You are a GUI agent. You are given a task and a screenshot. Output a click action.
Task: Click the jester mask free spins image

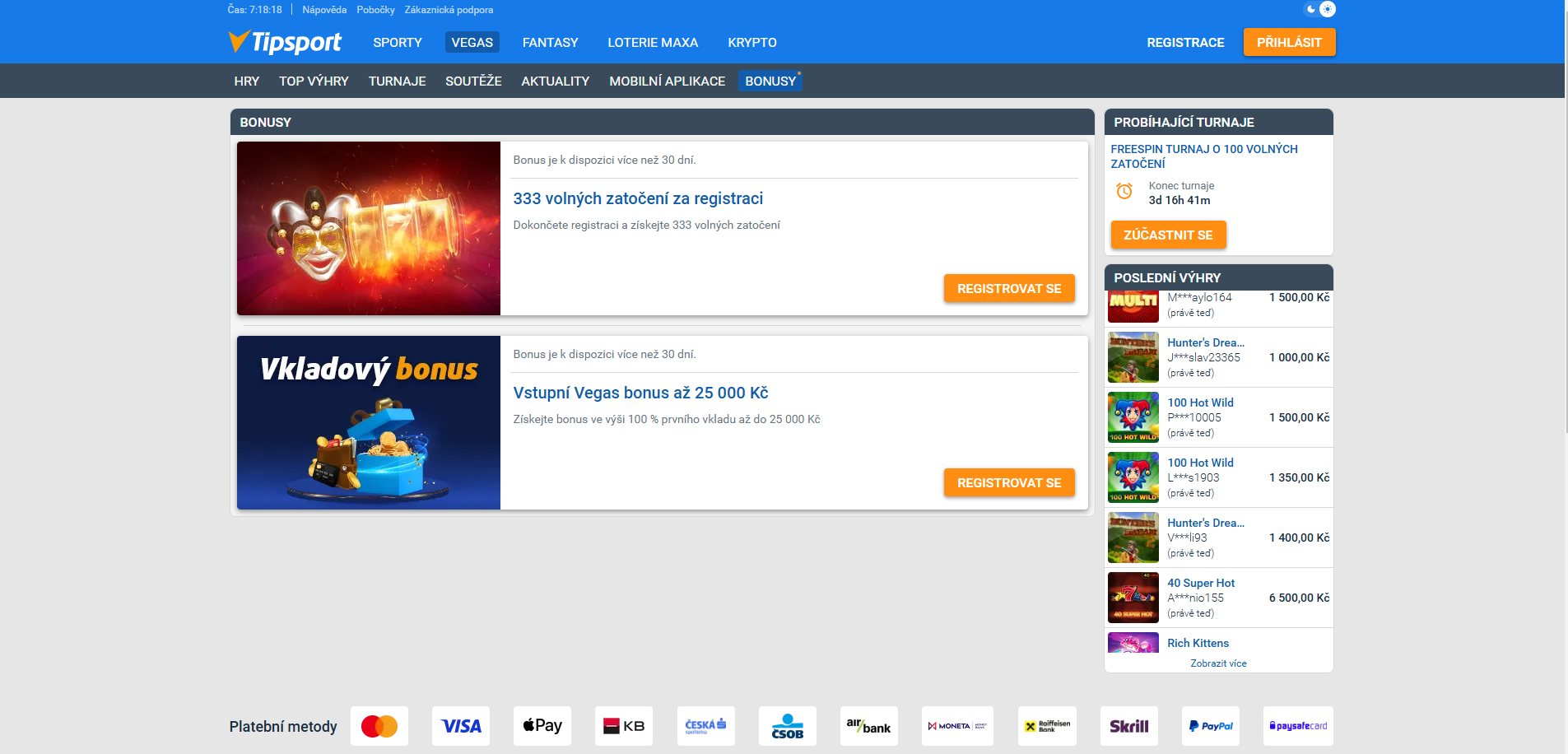pyautogui.click(x=369, y=228)
